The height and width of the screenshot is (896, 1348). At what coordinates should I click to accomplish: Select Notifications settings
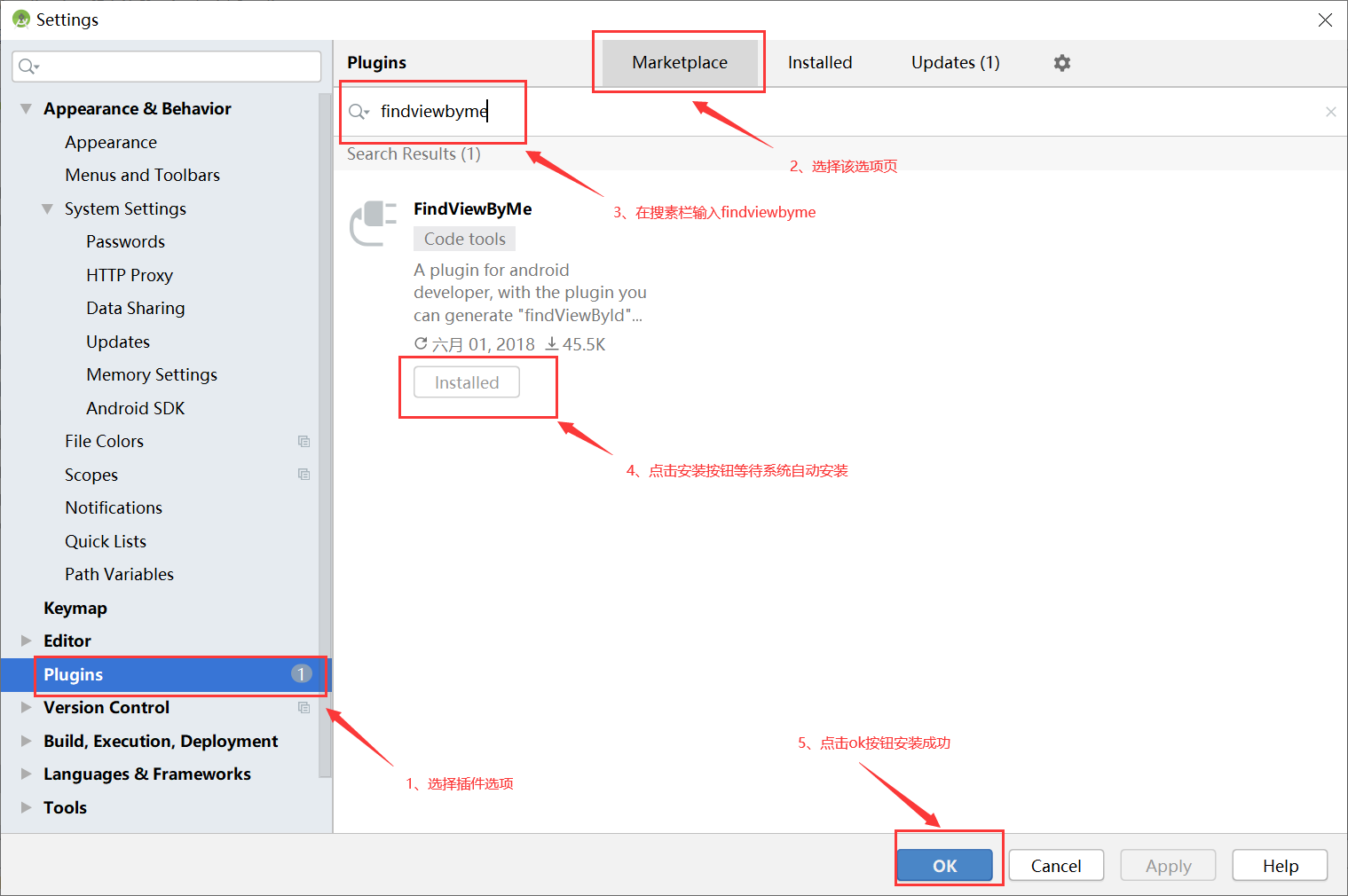(114, 508)
